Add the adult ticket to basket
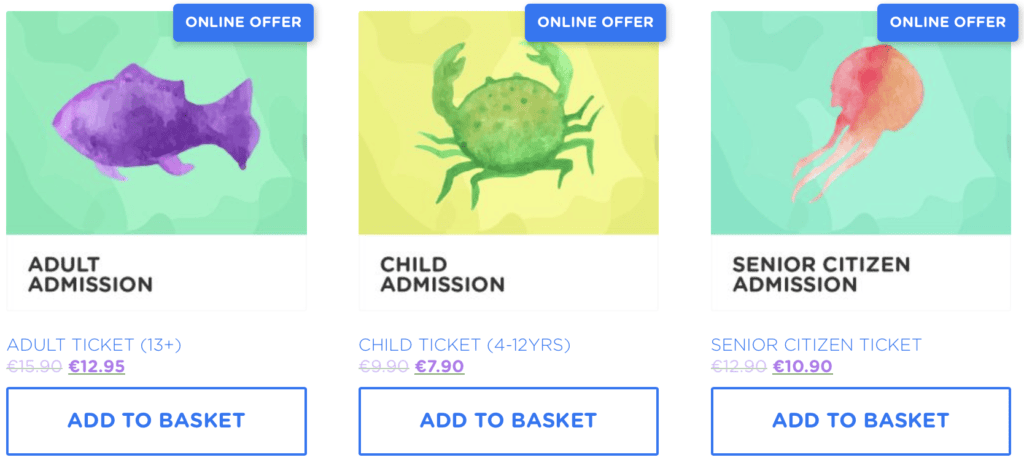This screenshot has height=468, width=1024. (156, 420)
